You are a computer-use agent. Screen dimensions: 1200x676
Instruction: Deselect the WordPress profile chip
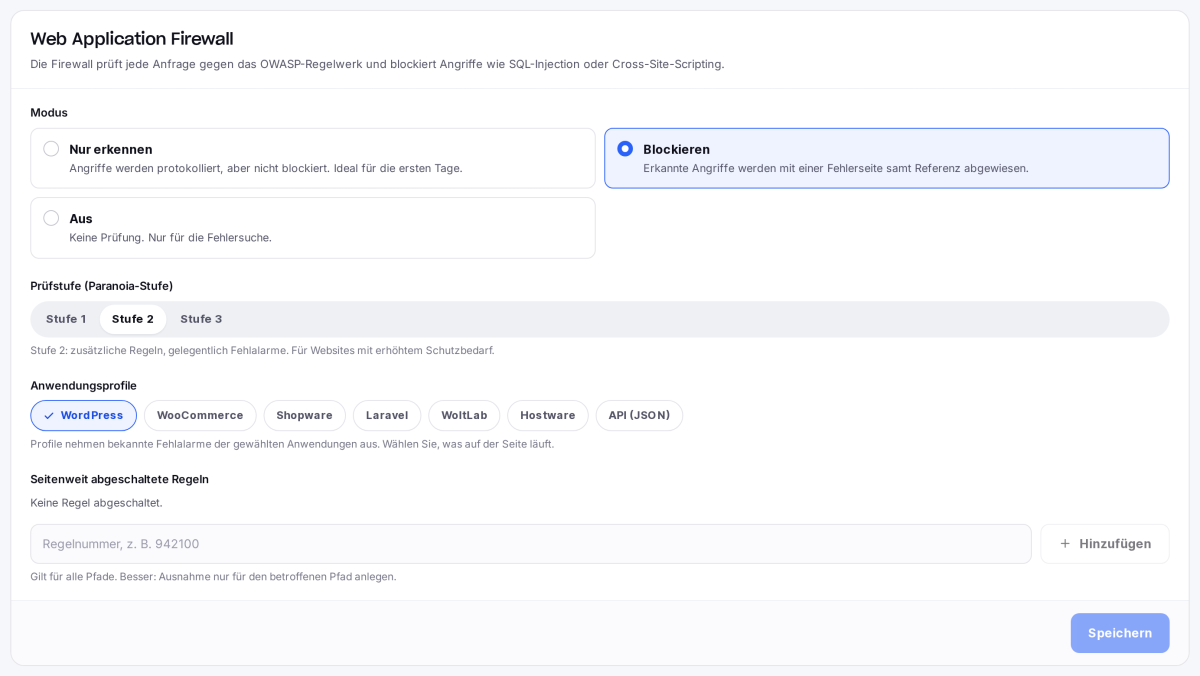83,415
